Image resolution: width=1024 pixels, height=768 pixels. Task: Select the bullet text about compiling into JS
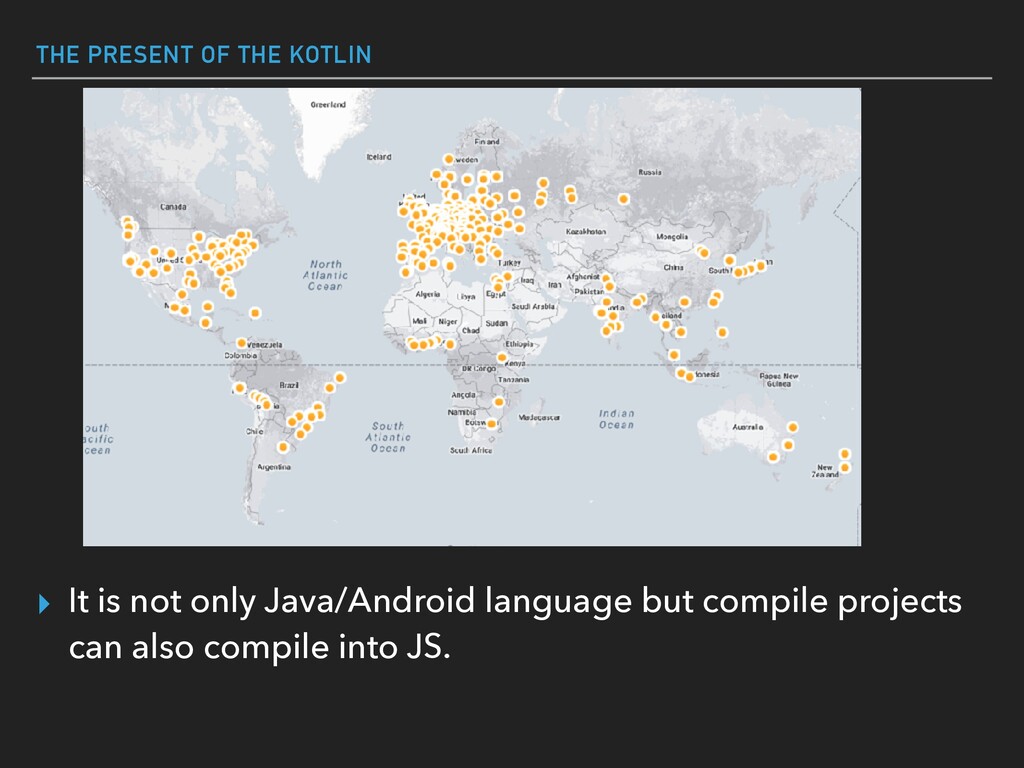(515, 624)
